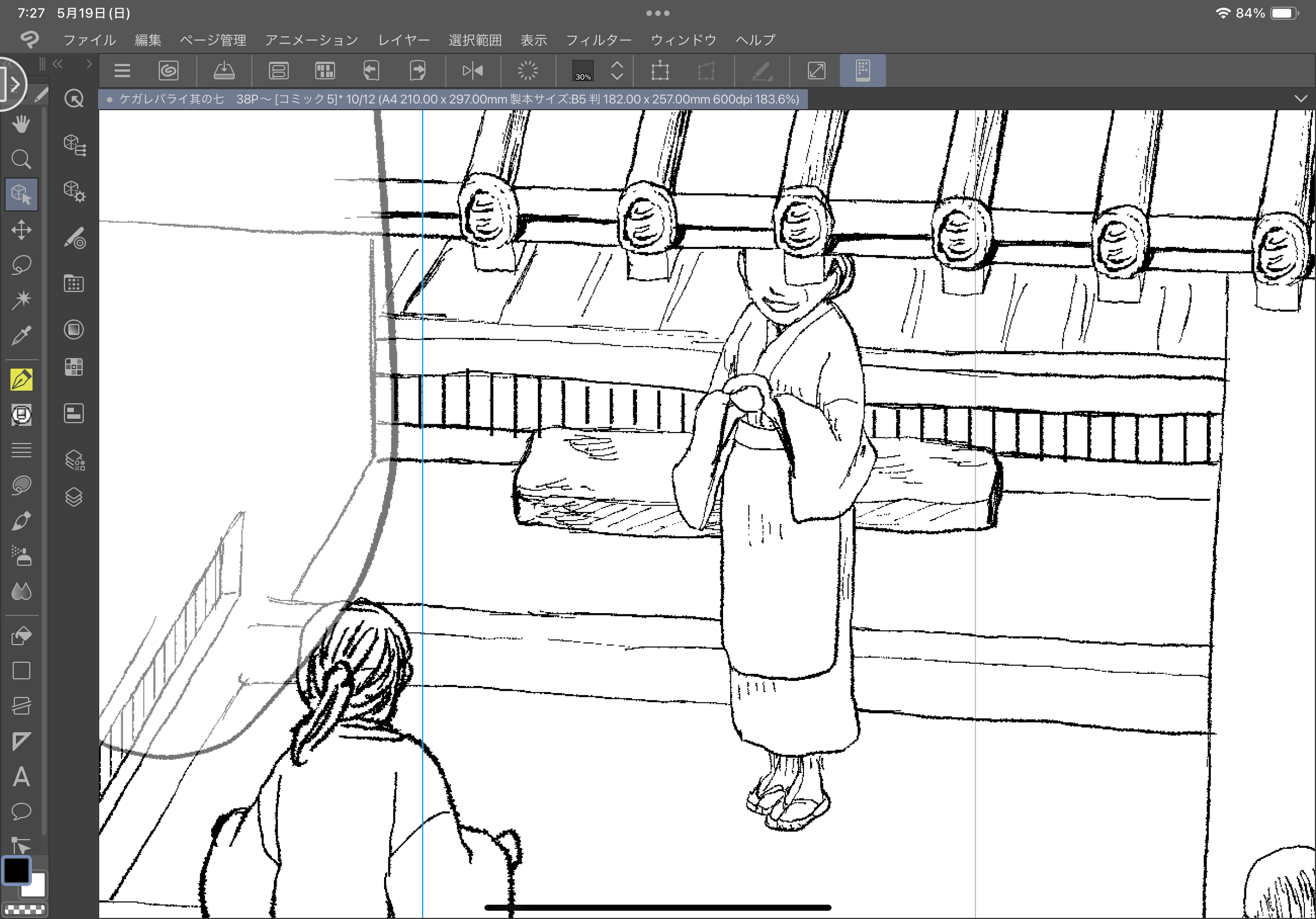This screenshot has width=1316, height=919.
Task: Open the Layer panel stack icon
Action: tap(74, 497)
